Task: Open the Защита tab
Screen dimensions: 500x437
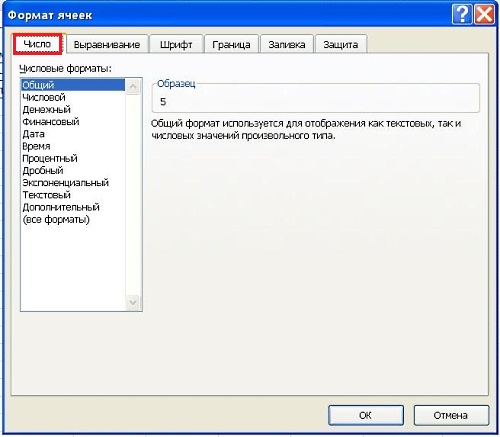Action: [x=341, y=44]
